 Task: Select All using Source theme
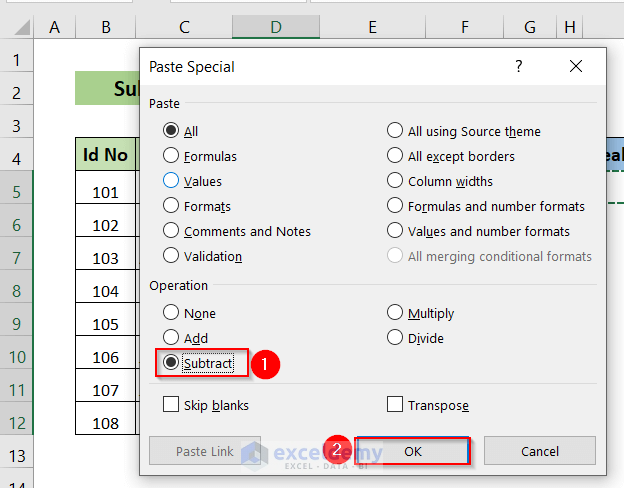pos(396,131)
